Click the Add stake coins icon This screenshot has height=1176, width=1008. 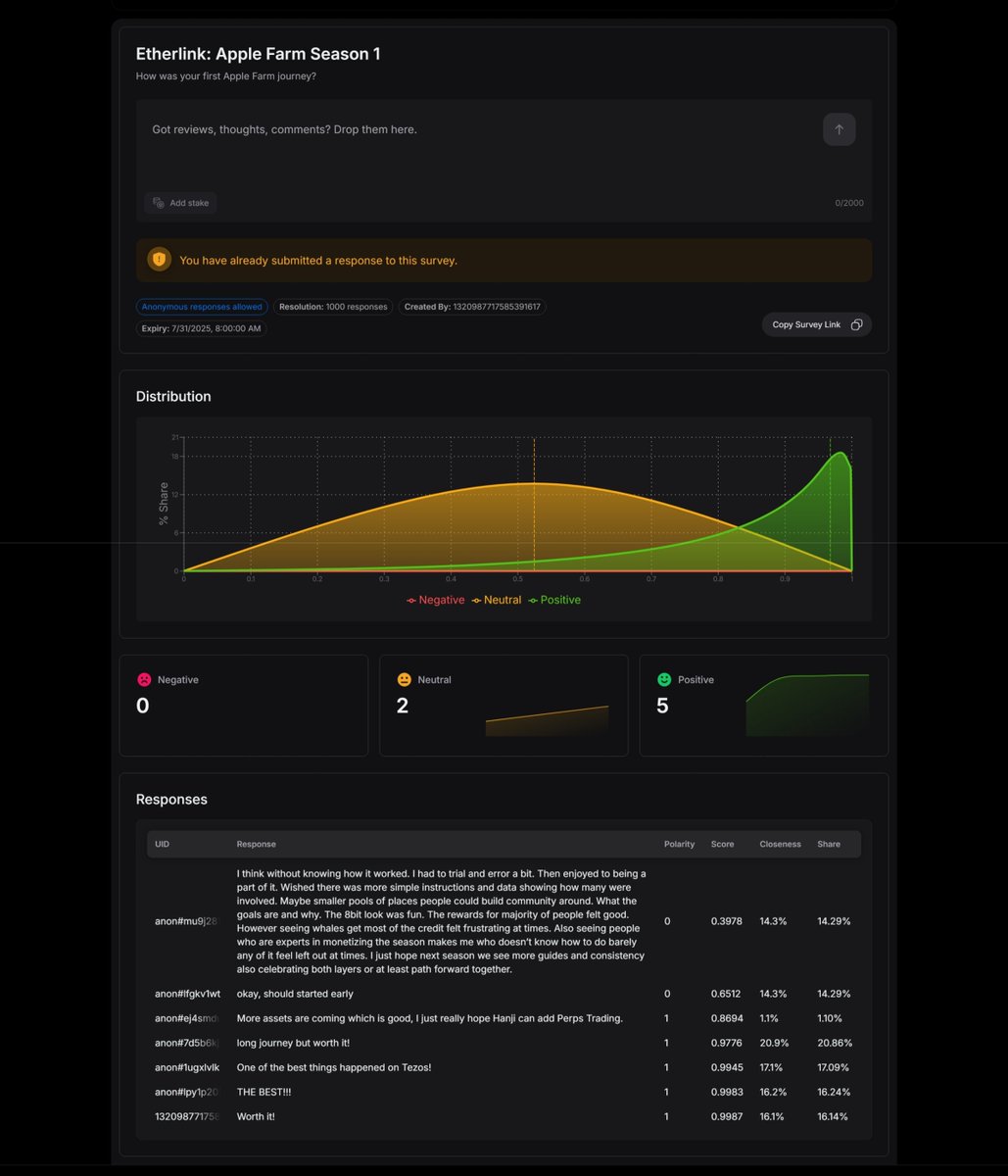(159, 203)
